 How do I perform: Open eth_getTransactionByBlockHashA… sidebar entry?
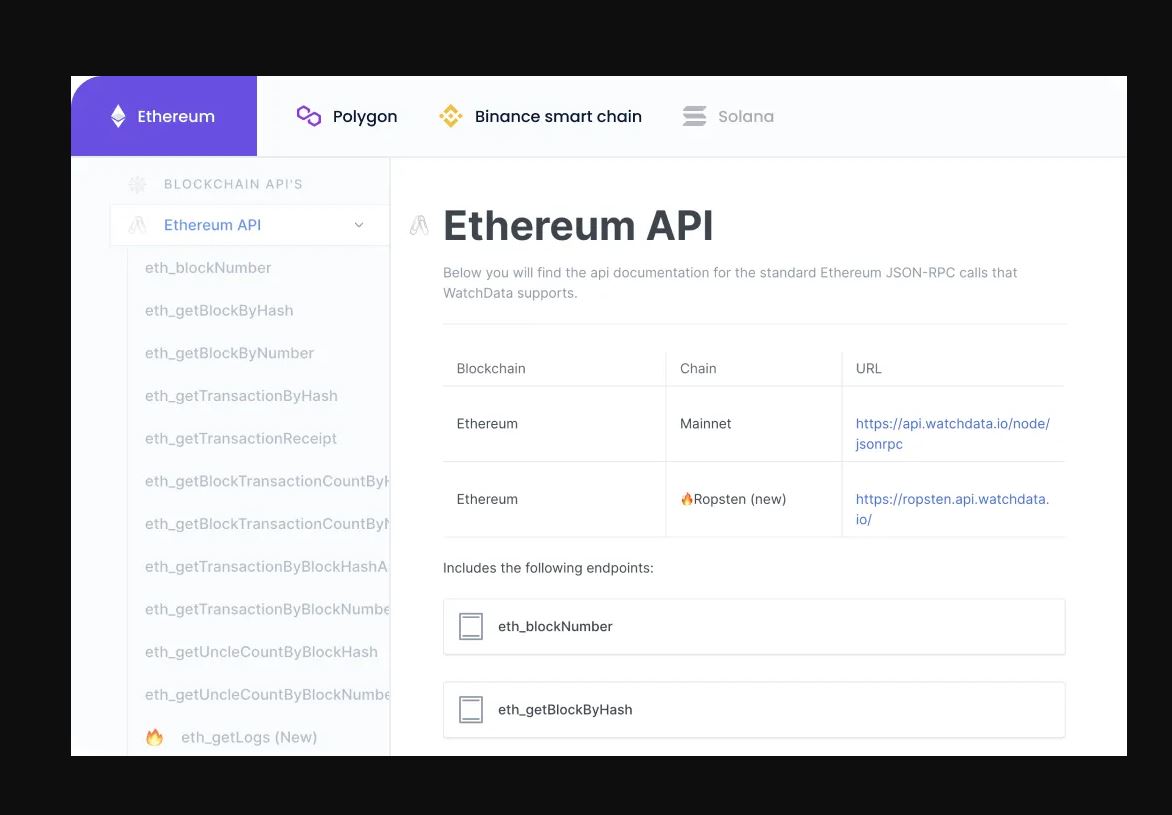pyautogui.click(x=267, y=567)
